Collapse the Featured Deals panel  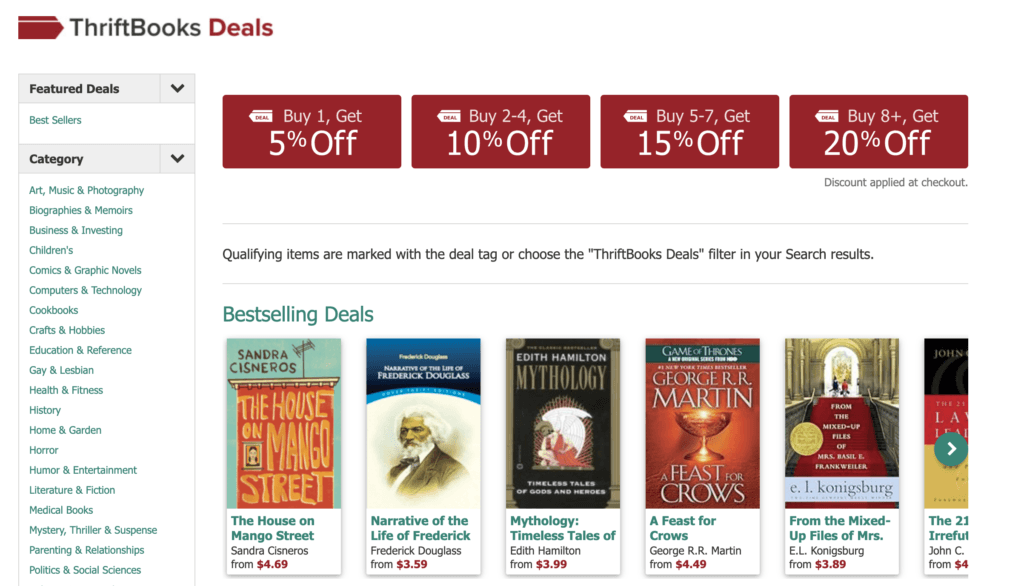(x=177, y=88)
